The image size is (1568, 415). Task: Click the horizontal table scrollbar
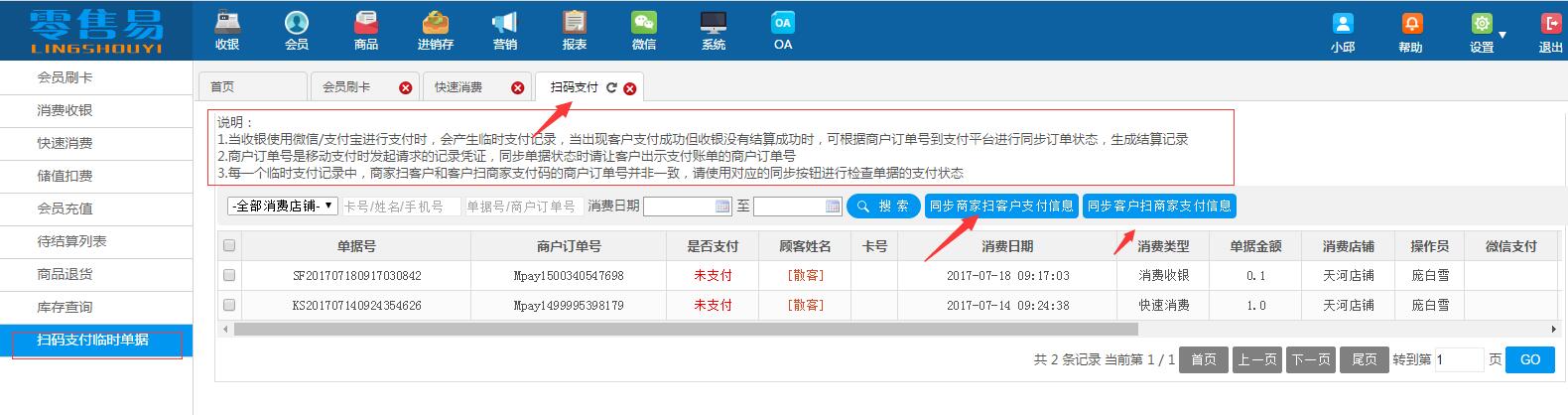(687, 329)
